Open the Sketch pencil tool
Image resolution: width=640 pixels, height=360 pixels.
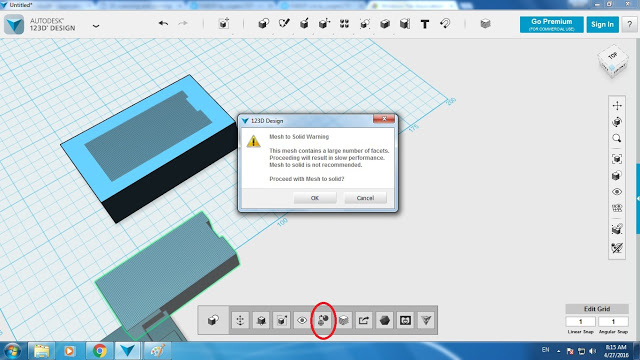pos(284,24)
